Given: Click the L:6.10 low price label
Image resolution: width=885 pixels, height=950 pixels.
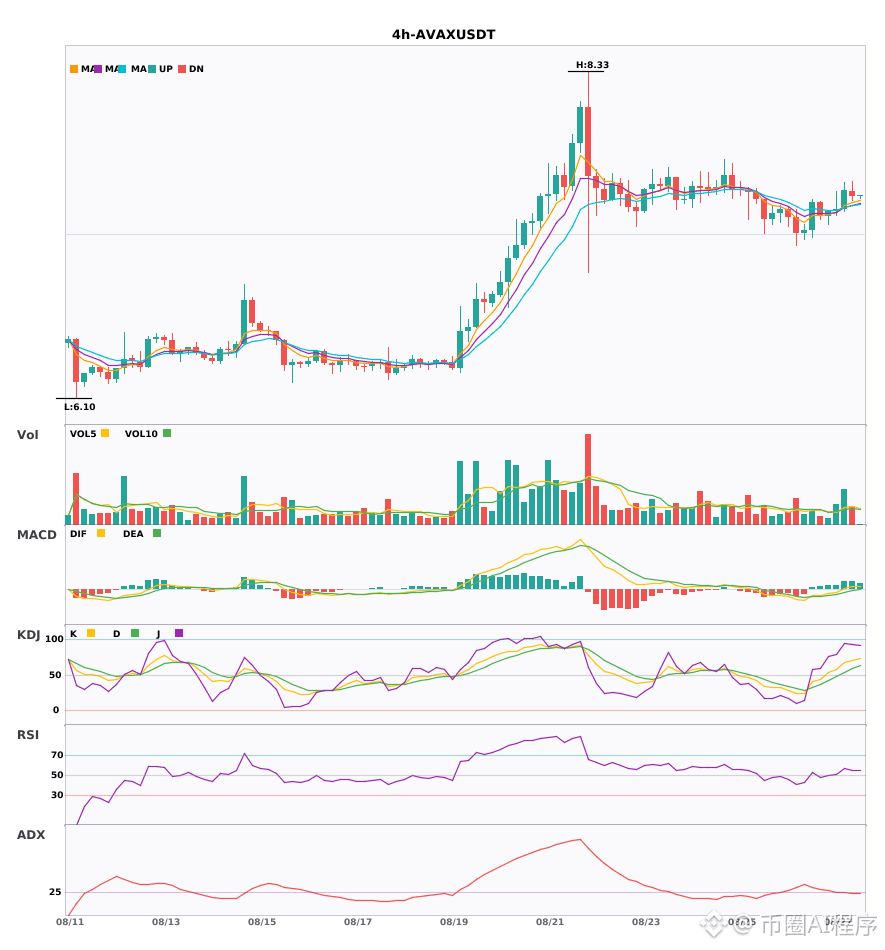Looking at the screenshot, I should point(80,407).
